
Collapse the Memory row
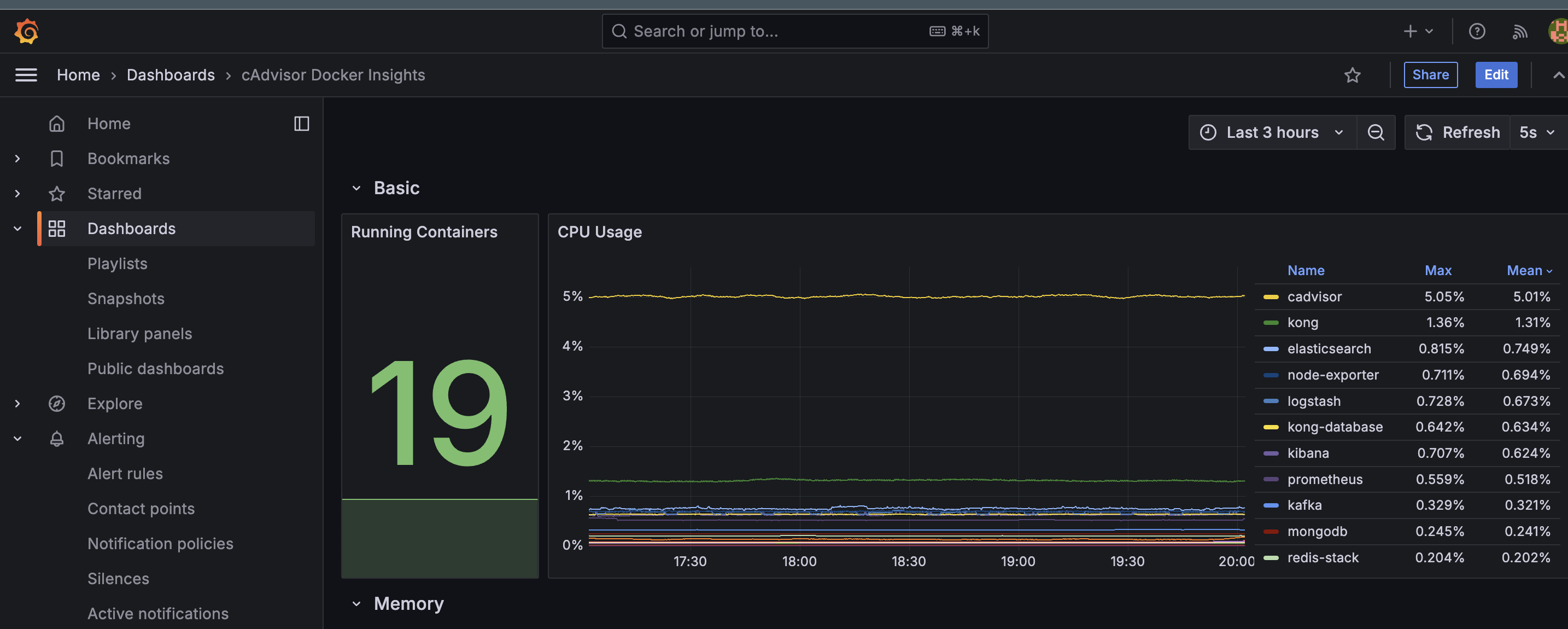pyautogui.click(x=356, y=604)
